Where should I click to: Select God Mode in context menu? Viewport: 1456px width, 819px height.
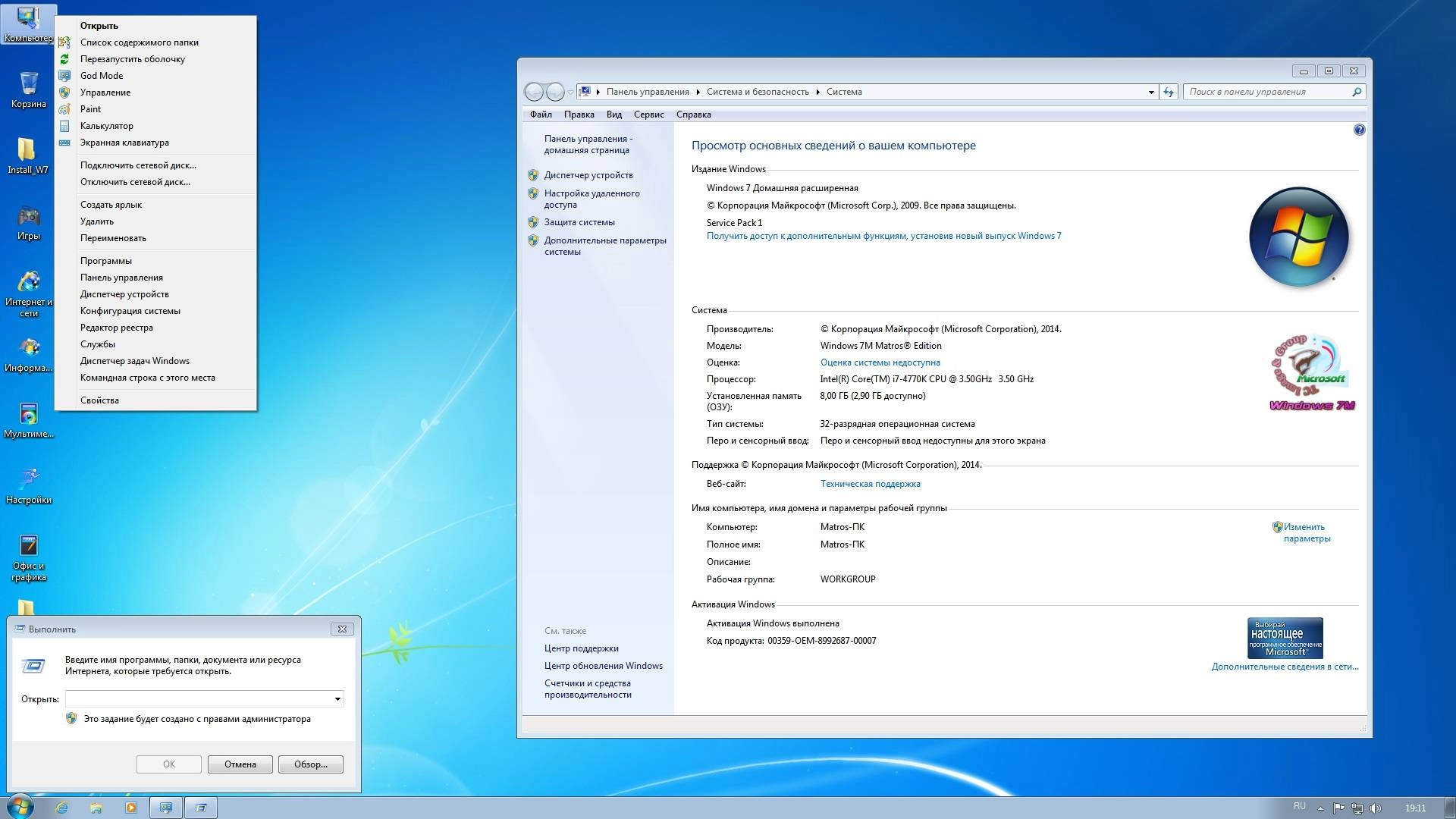click(156, 76)
